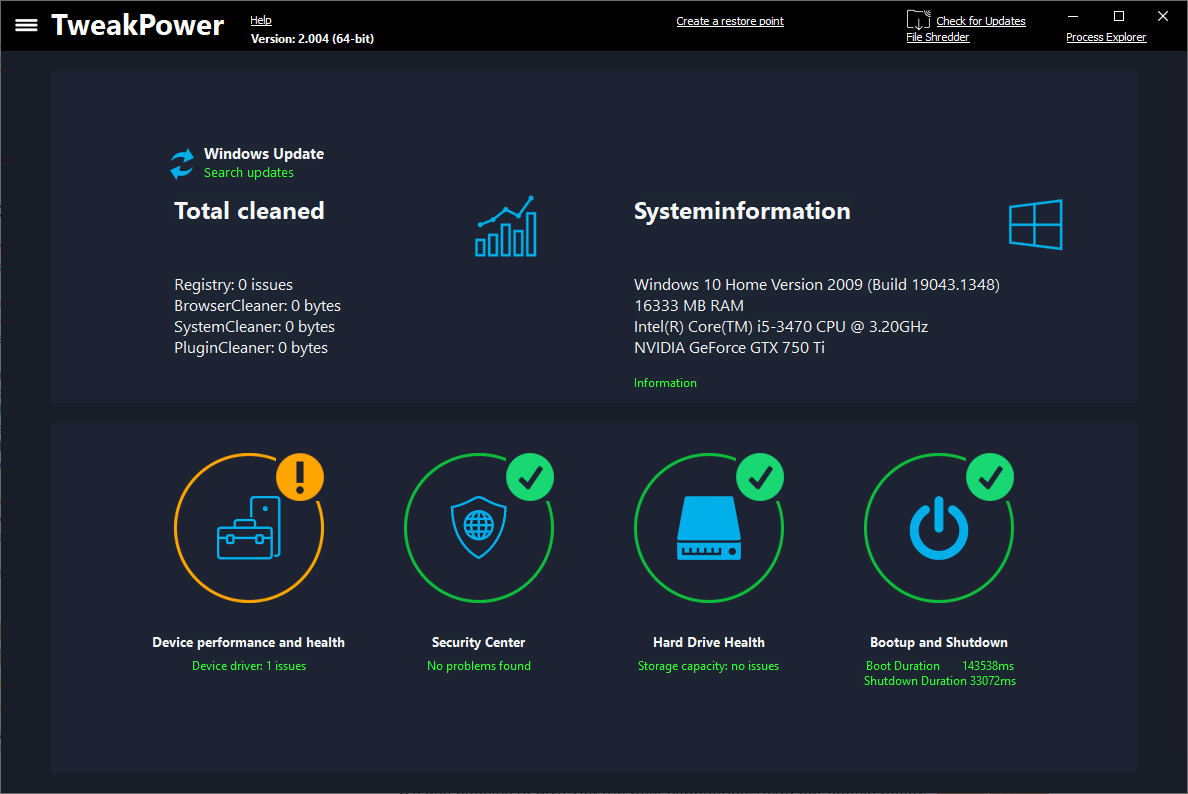This screenshot has height=794, width=1188.
Task: Click Device driver: 1 issues link
Action: pos(249,666)
